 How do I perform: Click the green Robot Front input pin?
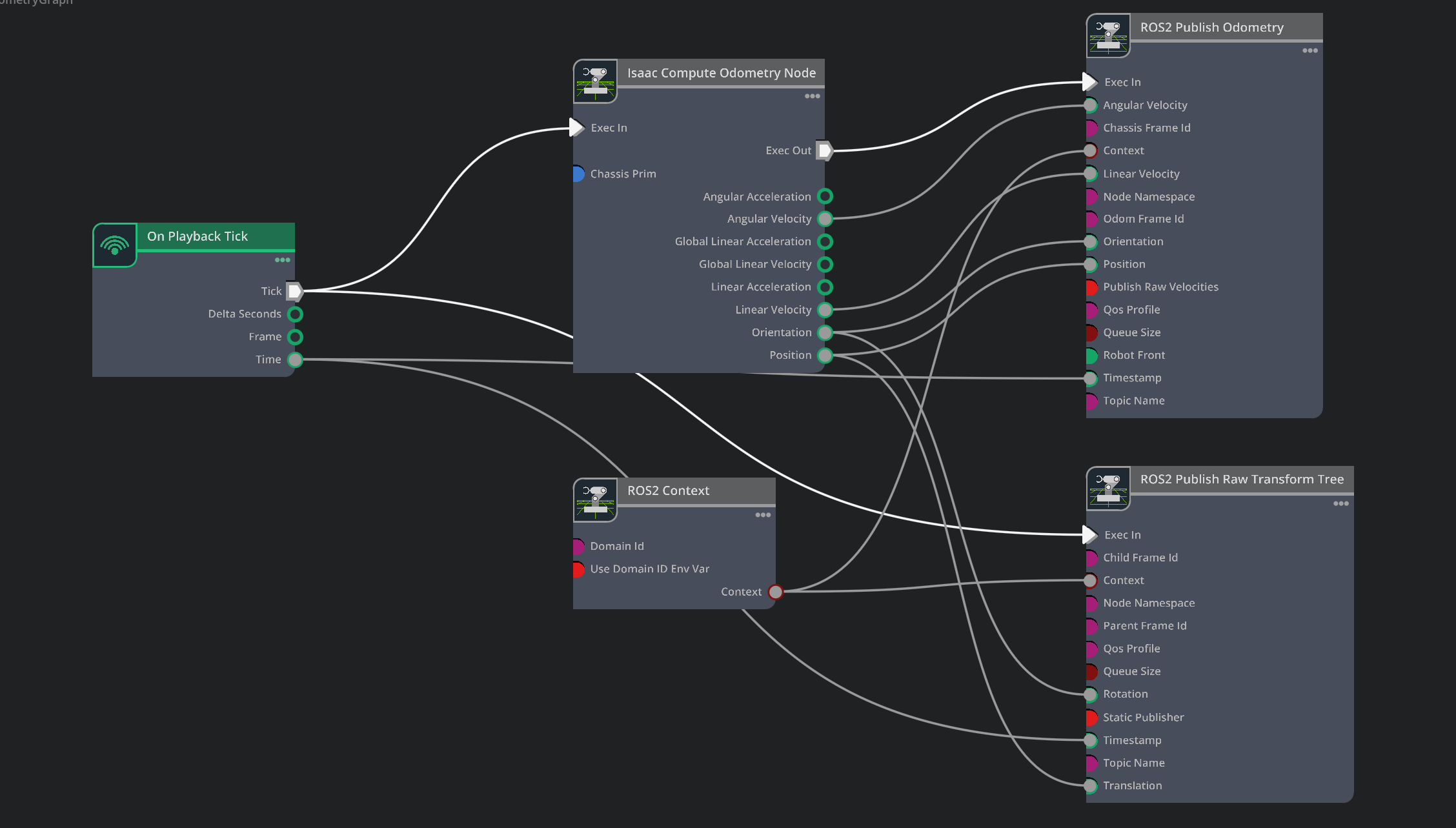pyautogui.click(x=1091, y=355)
